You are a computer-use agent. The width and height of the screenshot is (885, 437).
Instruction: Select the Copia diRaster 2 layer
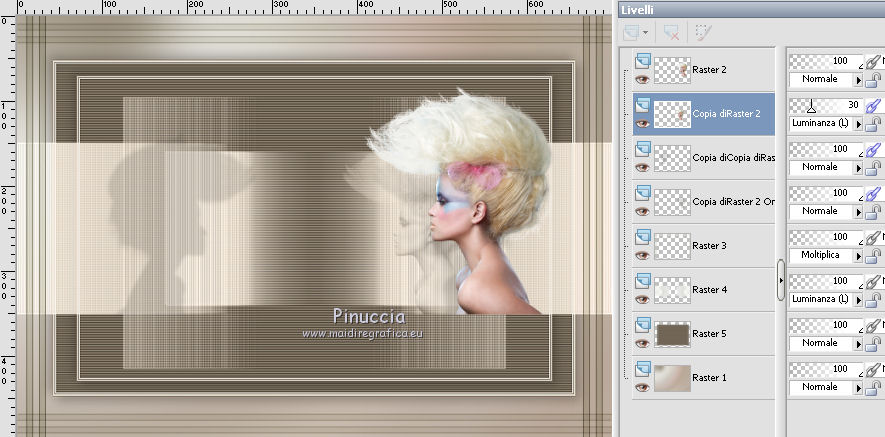[x=703, y=114]
